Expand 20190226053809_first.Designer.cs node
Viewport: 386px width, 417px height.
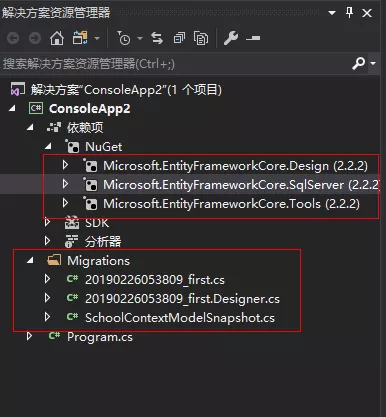pos(47,298)
